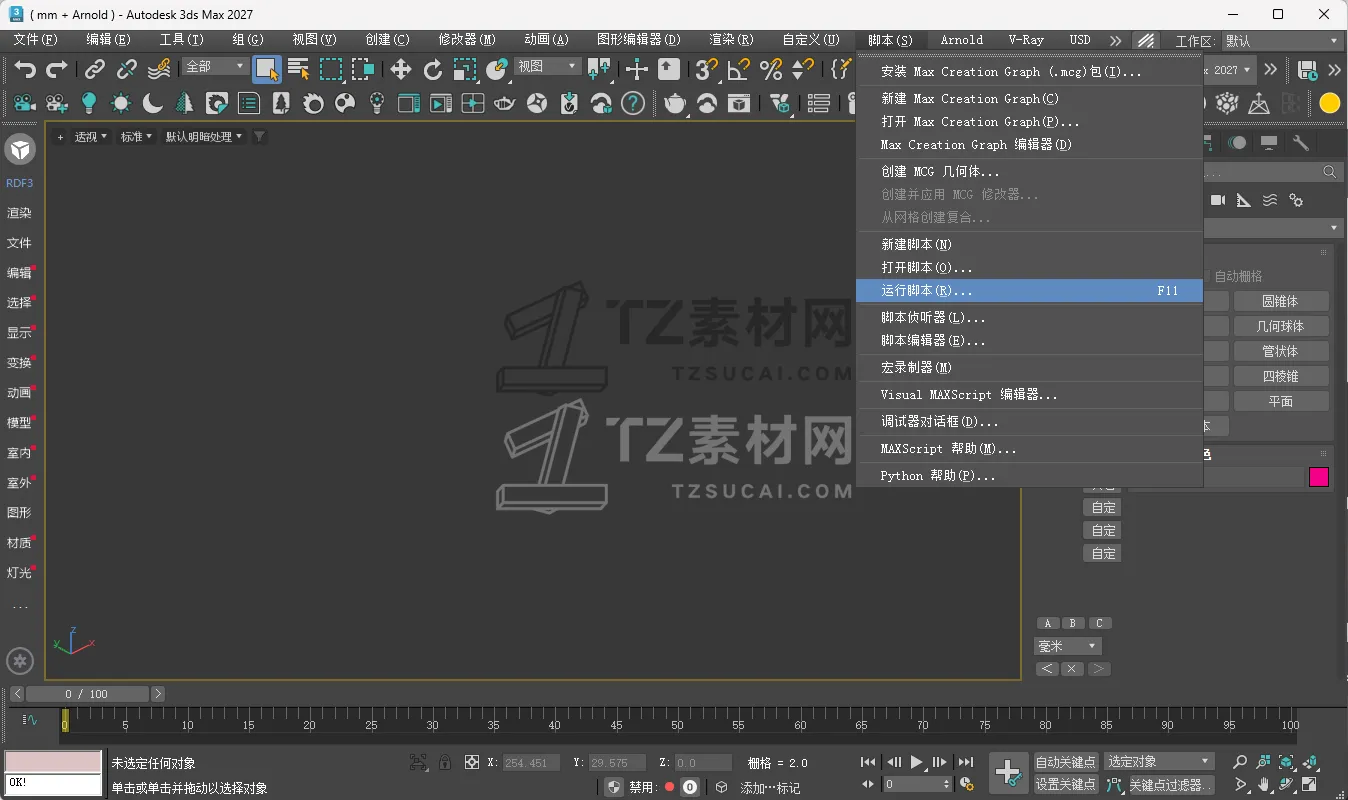Expand the 标准 viewport shading menu
The height and width of the screenshot is (800, 1348).
137,137
